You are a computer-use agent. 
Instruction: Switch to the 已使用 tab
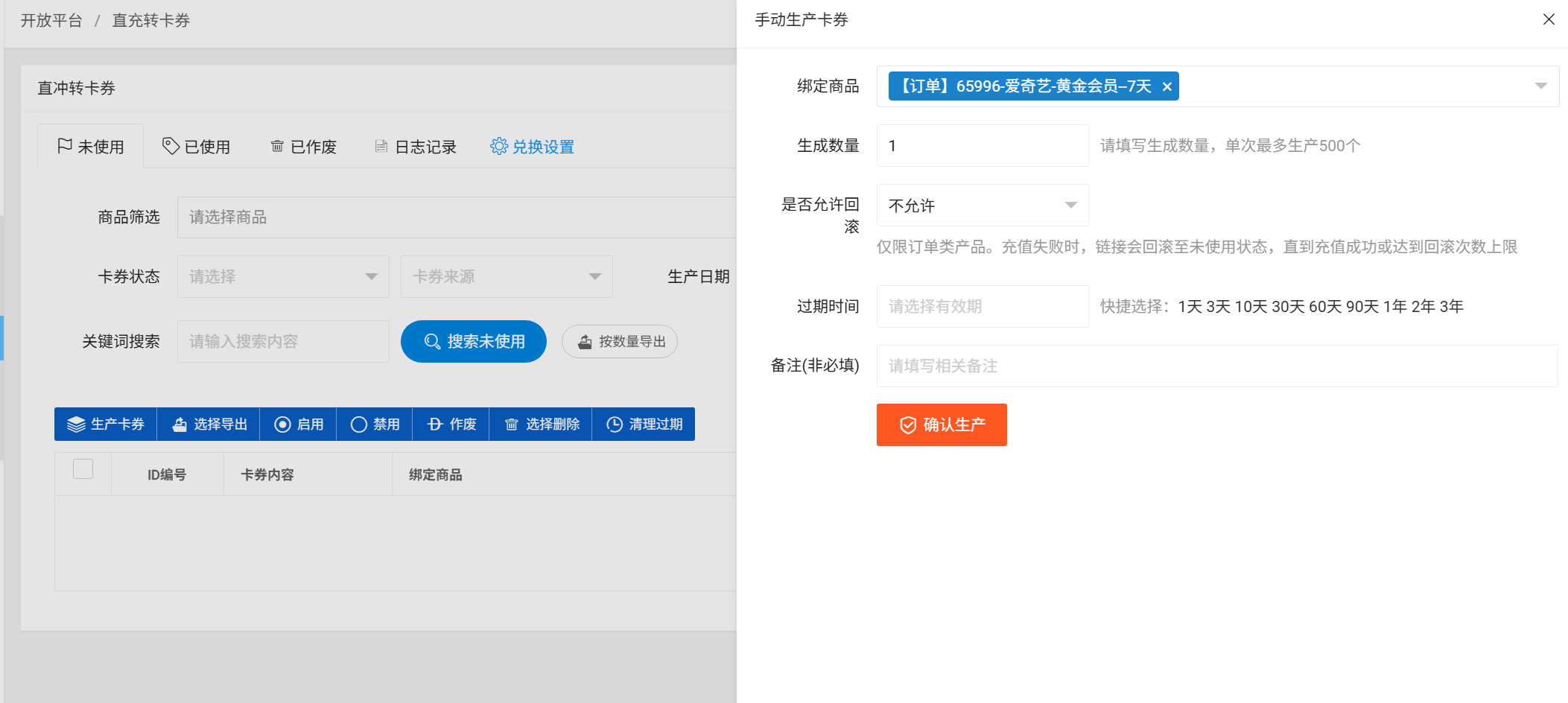[x=197, y=147]
